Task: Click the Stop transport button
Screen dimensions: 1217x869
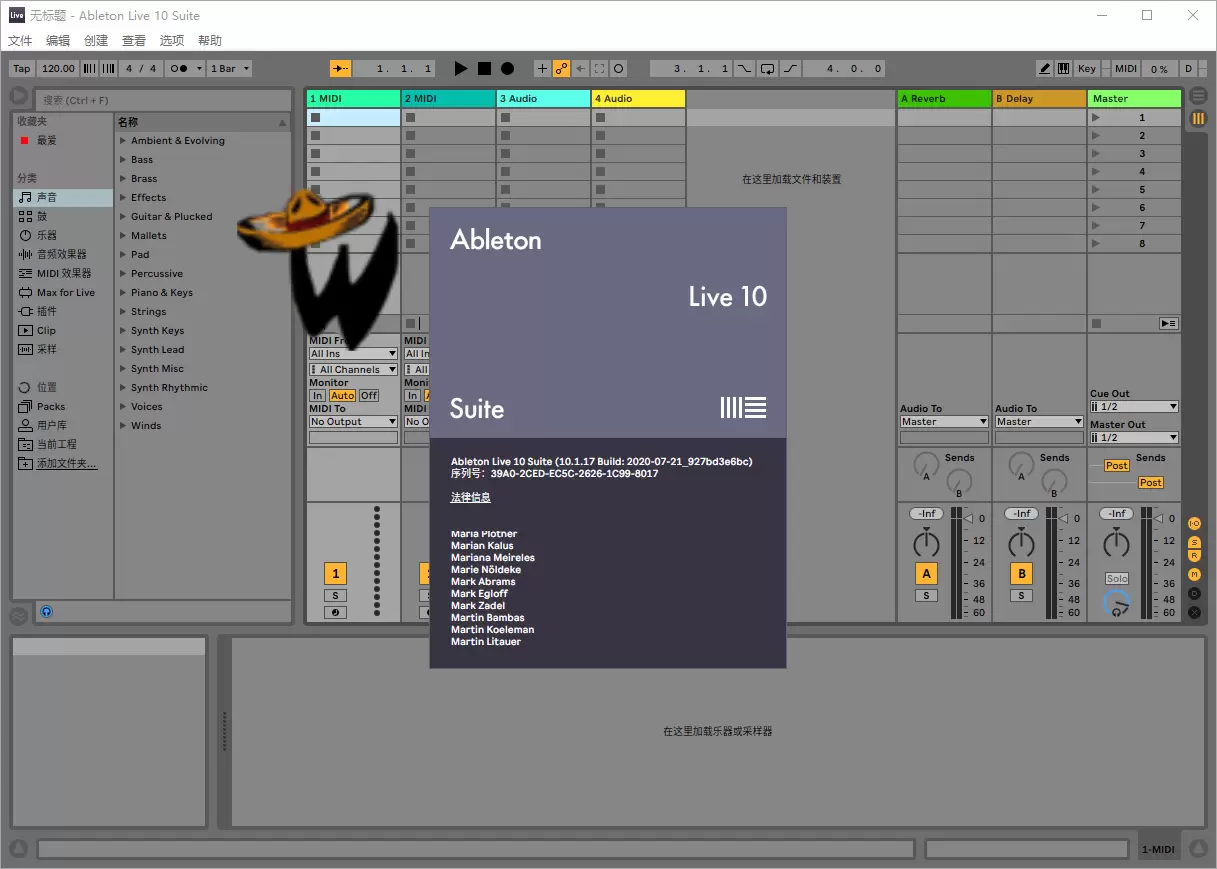Action: (x=484, y=69)
